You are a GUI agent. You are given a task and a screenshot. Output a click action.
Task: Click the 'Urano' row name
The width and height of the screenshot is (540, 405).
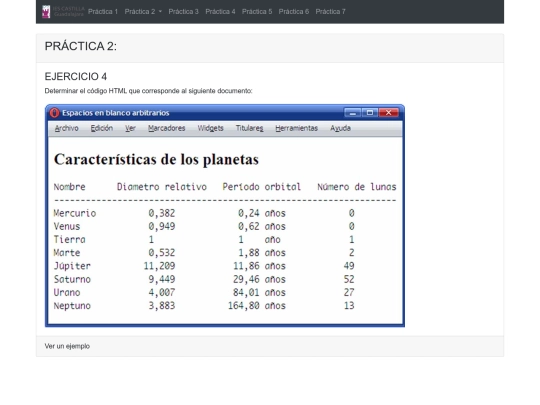pyautogui.click(x=67, y=292)
